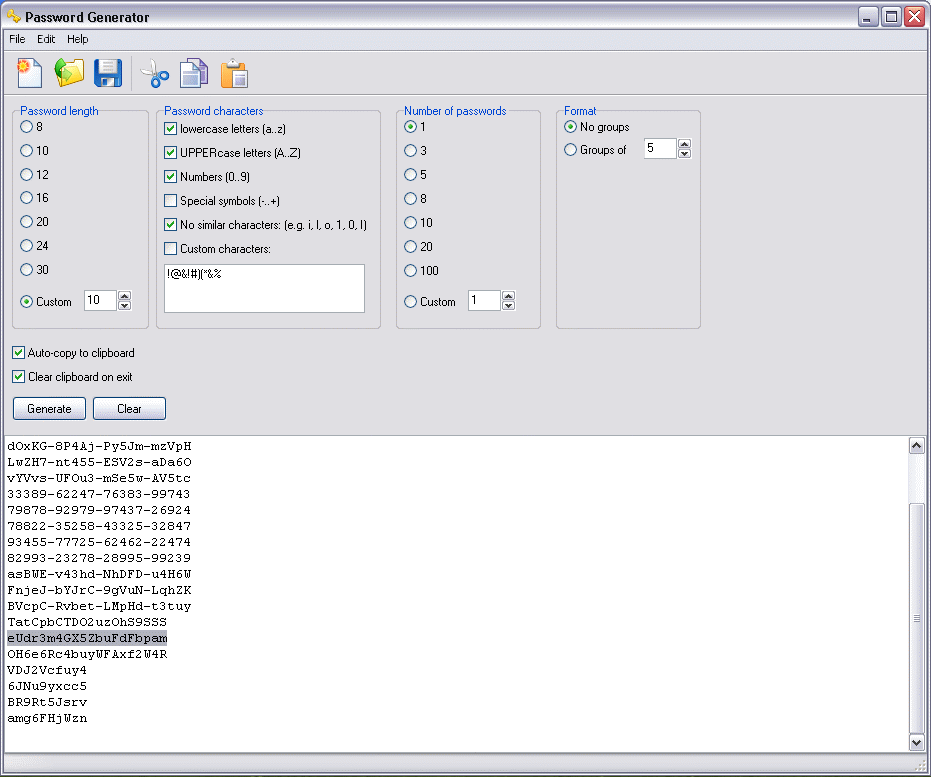
Task: Click password line 33389-62247-76383-99743
Action: tap(99, 494)
